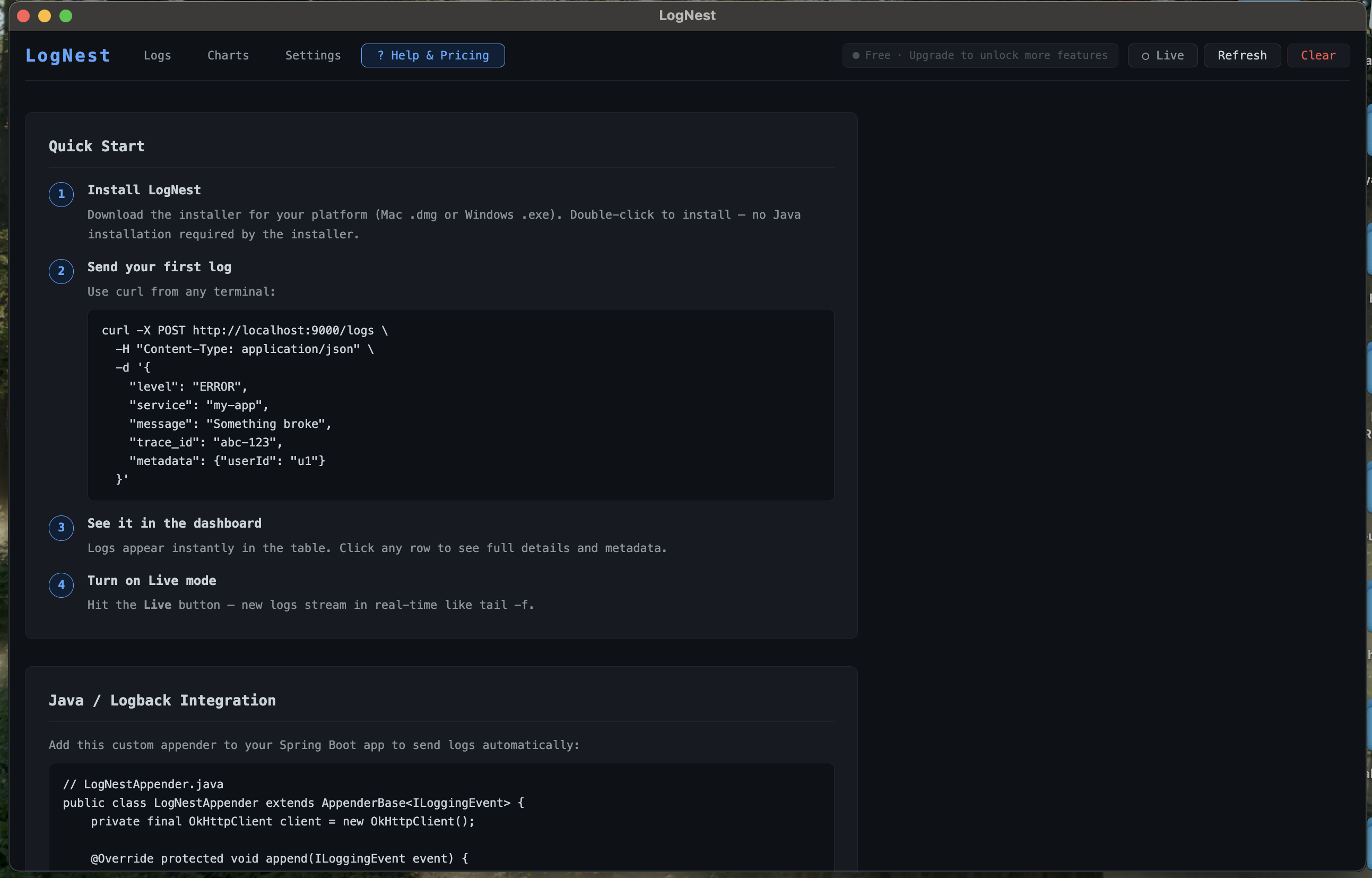This screenshot has width=1372, height=878.
Task: Click the Content-Type header line in the code
Action: [x=245, y=349]
